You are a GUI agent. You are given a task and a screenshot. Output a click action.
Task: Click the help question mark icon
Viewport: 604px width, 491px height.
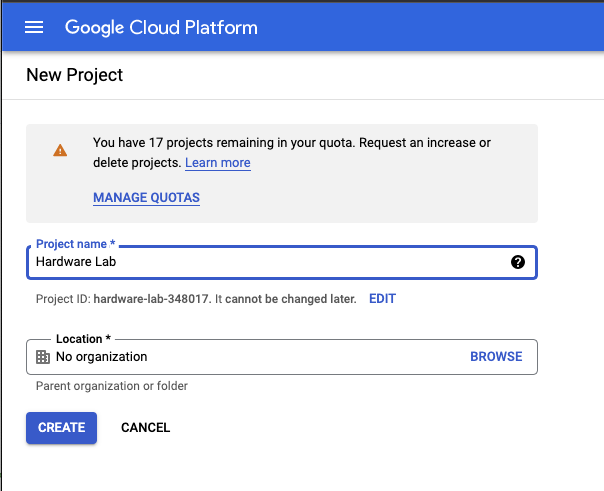point(518,262)
